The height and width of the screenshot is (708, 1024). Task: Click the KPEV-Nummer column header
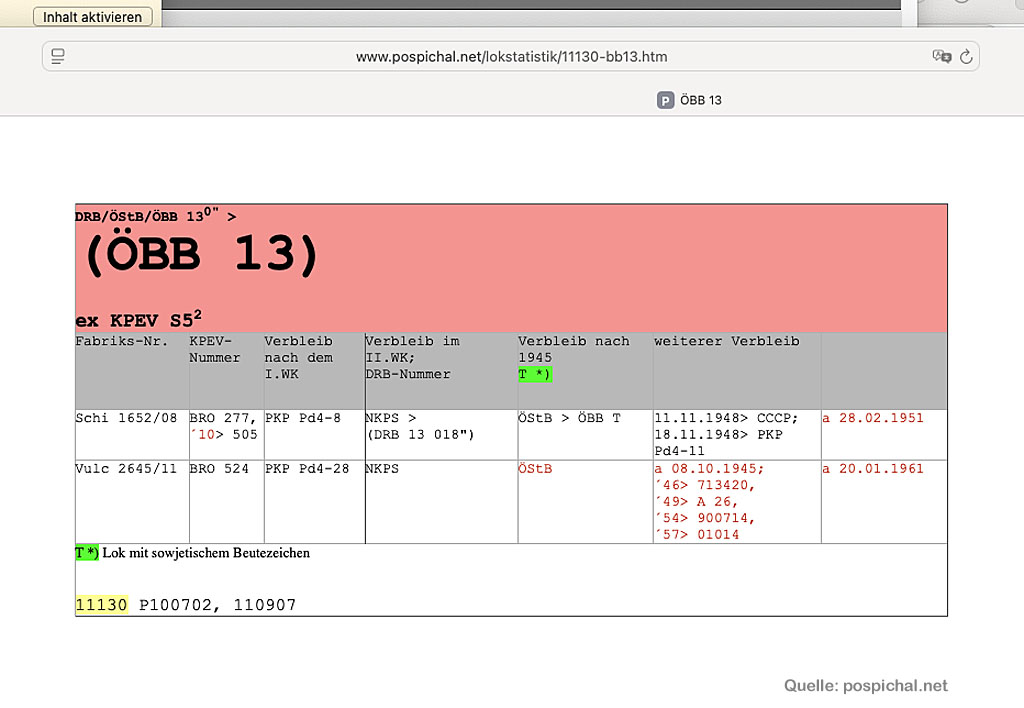(214, 349)
